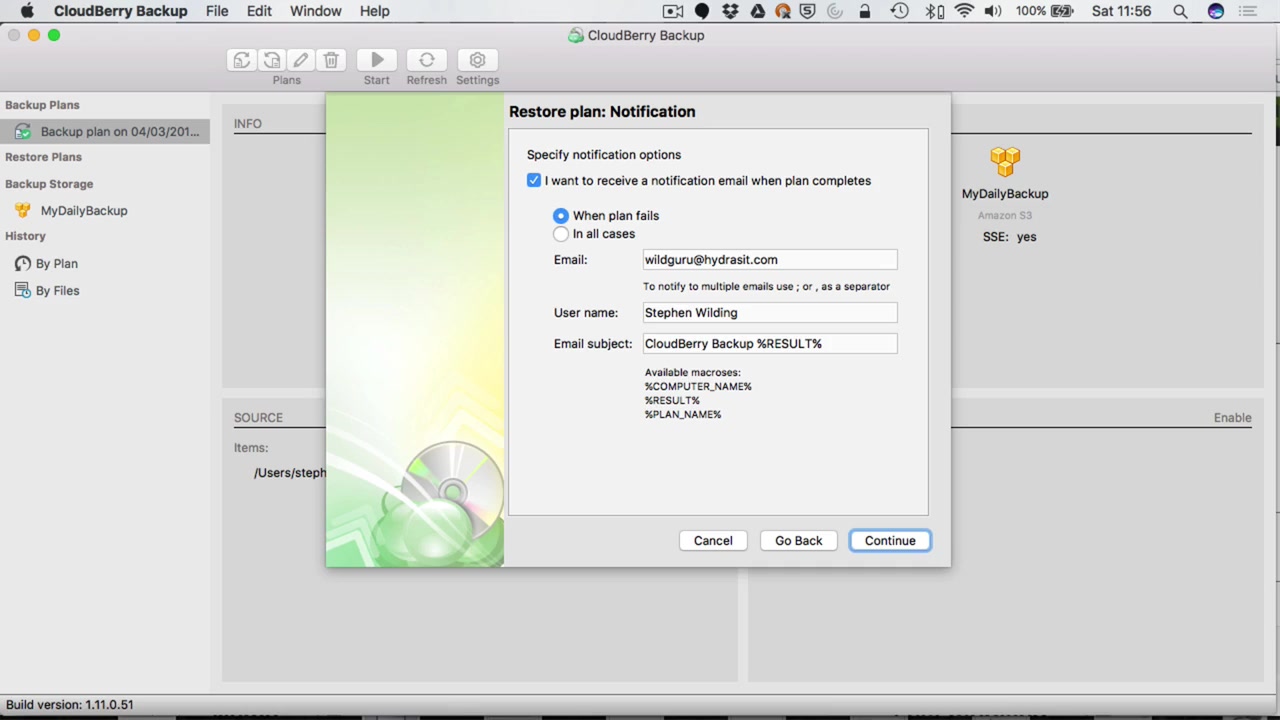The width and height of the screenshot is (1280, 720).
Task: Click the 'Backup Storage' sidebar heading
Action: click(x=49, y=184)
